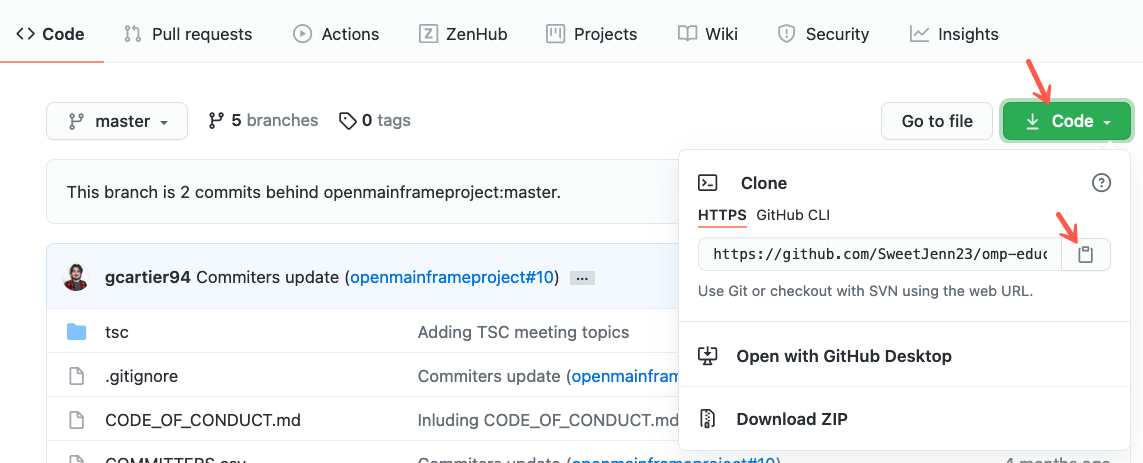Copy clone URL with clipboard icon
The height and width of the screenshot is (463, 1143).
1086,254
